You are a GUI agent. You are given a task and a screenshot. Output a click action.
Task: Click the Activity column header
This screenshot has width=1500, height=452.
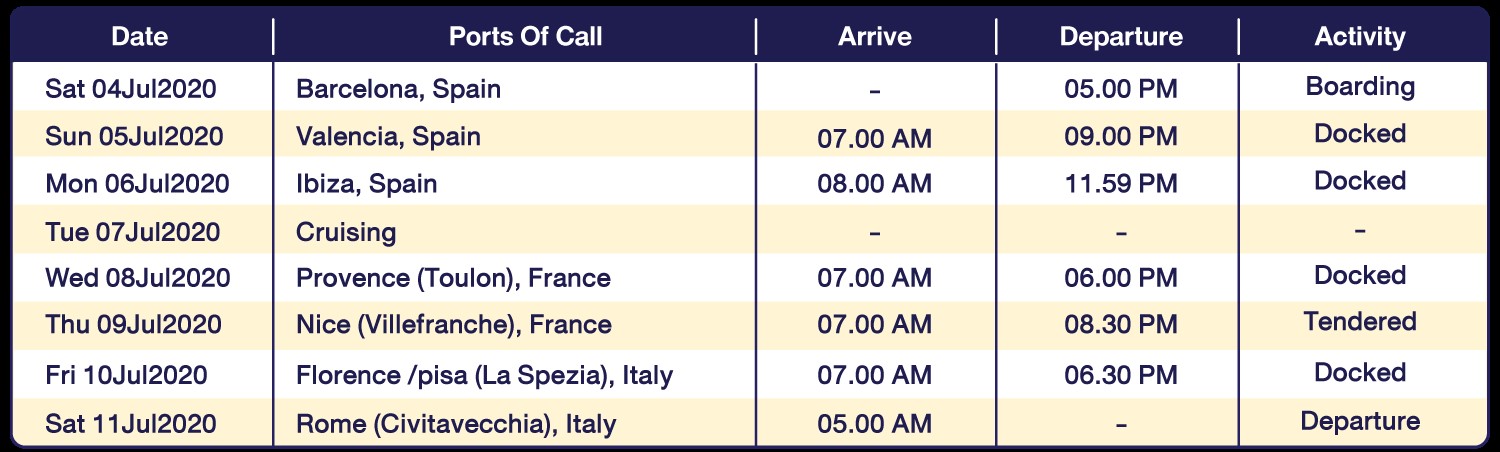pyautogui.click(x=1360, y=37)
